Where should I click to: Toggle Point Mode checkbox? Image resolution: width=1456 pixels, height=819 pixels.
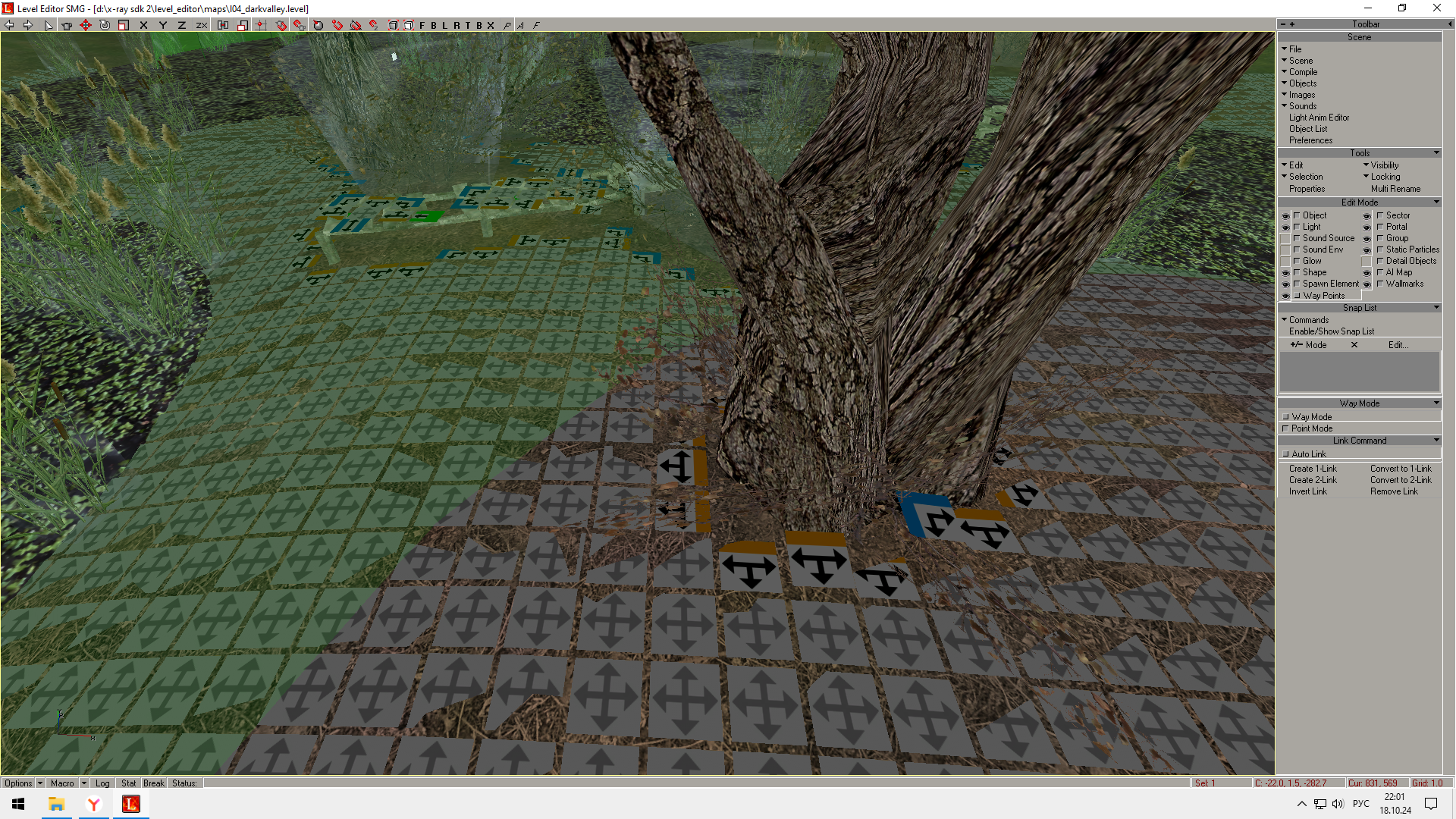pyautogui.click(x=1285, y=428)
